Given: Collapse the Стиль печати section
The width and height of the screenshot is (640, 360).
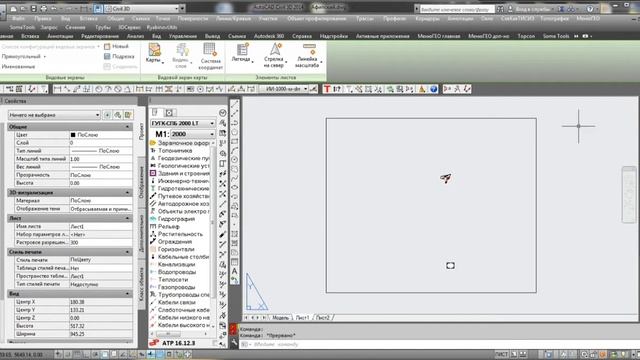Looking at the screenshot, I should 127,252.
